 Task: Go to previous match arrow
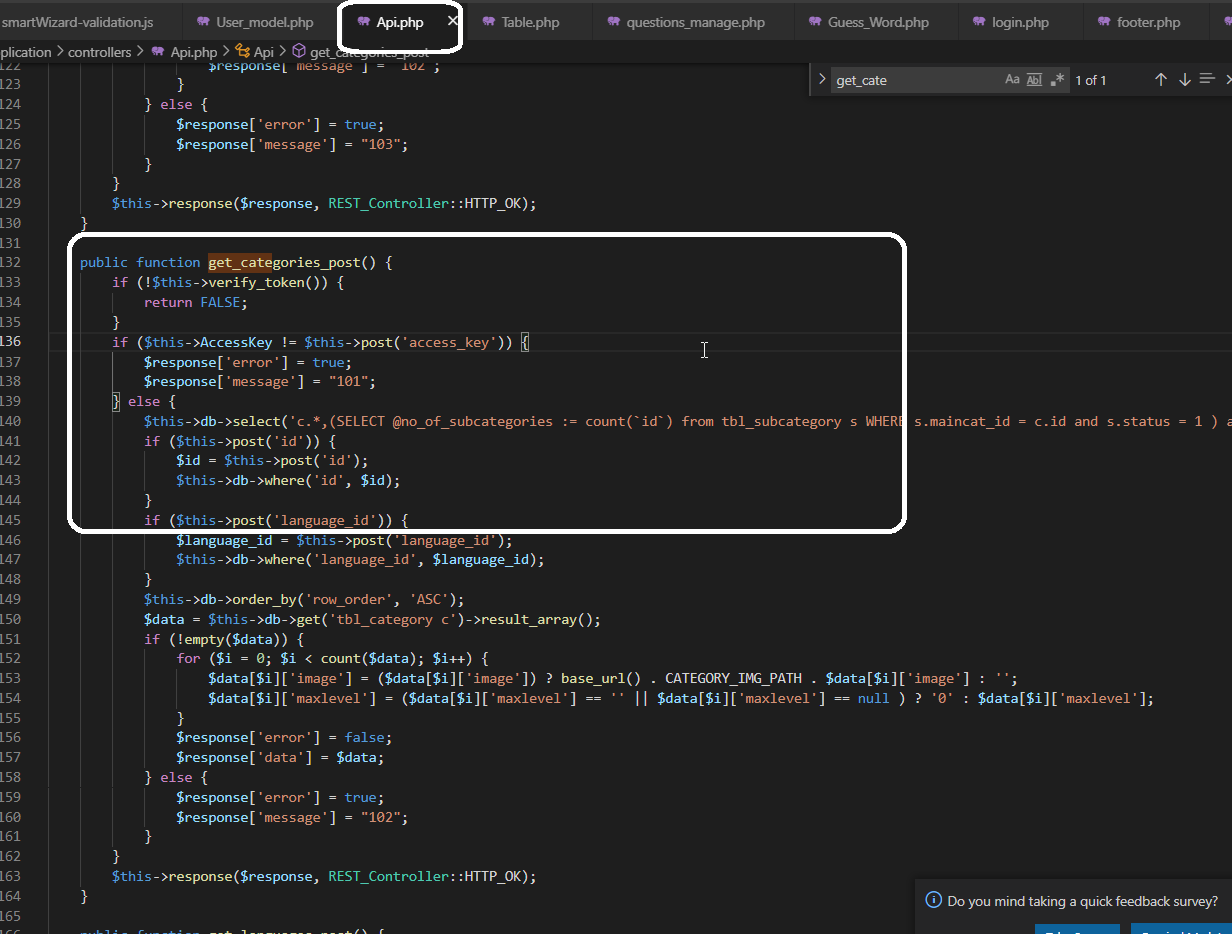1161,80
